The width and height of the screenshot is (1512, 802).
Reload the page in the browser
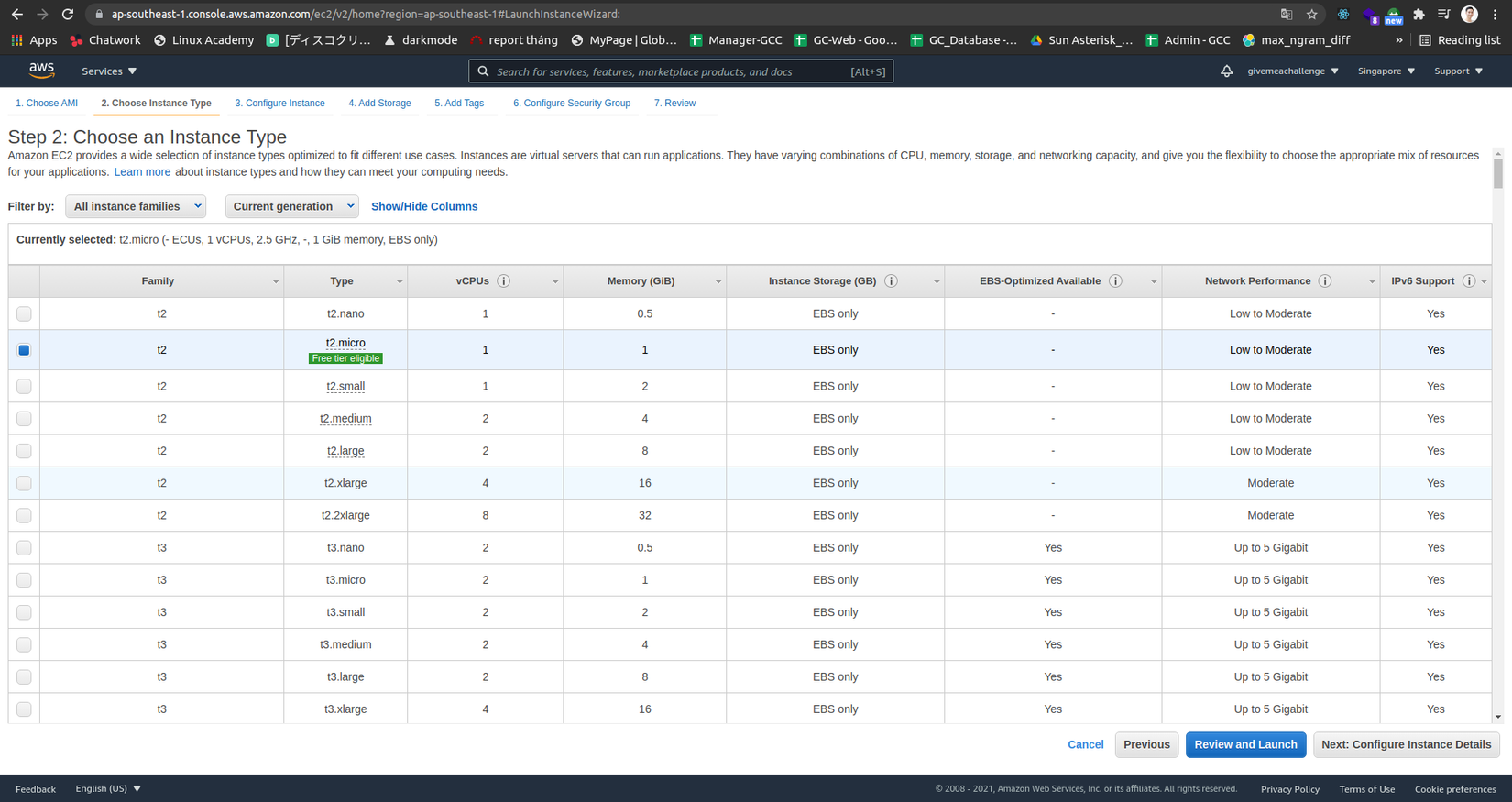67,15
